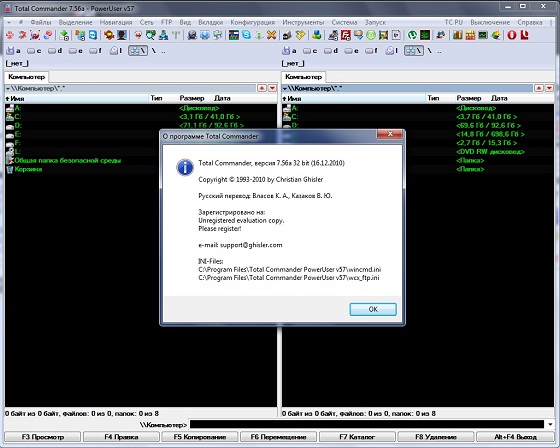Open the Инструменты menu
Screen dimensions: 560x448
(303, 22)
